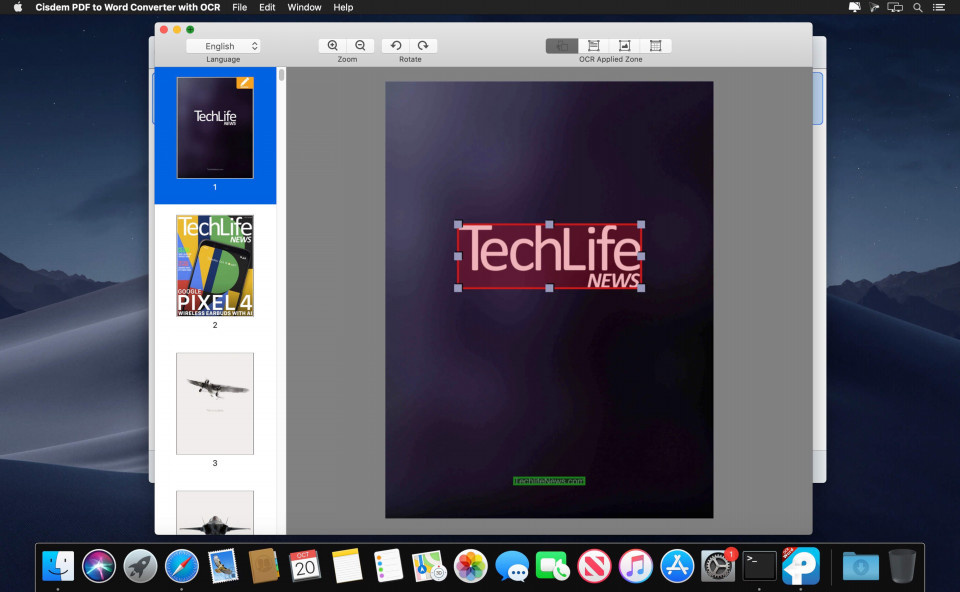The image size is (960, 592).
Task: Select the red TechLife News OCR zone
Action: 549,257
